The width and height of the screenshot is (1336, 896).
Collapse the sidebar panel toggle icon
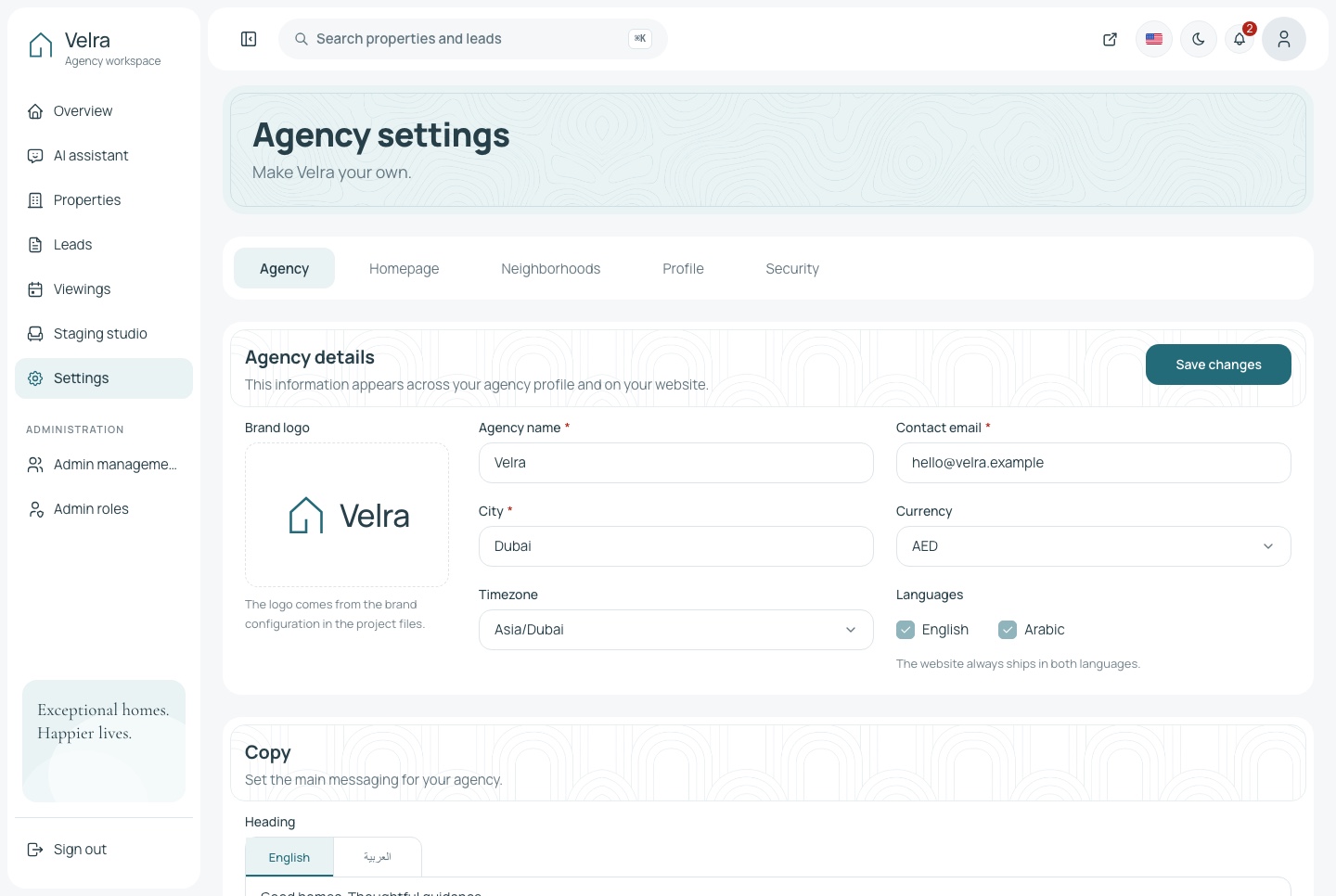249,39
